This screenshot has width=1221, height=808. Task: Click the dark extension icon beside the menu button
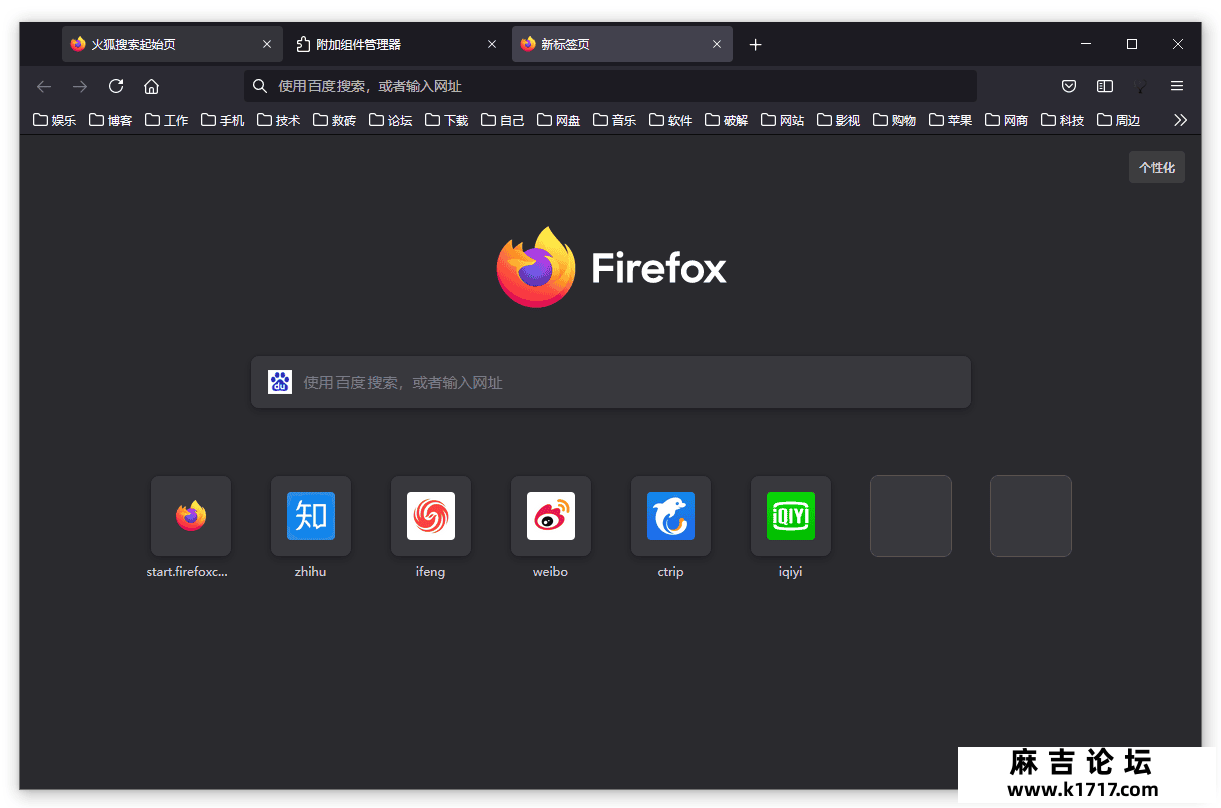tap(1141, 86)
